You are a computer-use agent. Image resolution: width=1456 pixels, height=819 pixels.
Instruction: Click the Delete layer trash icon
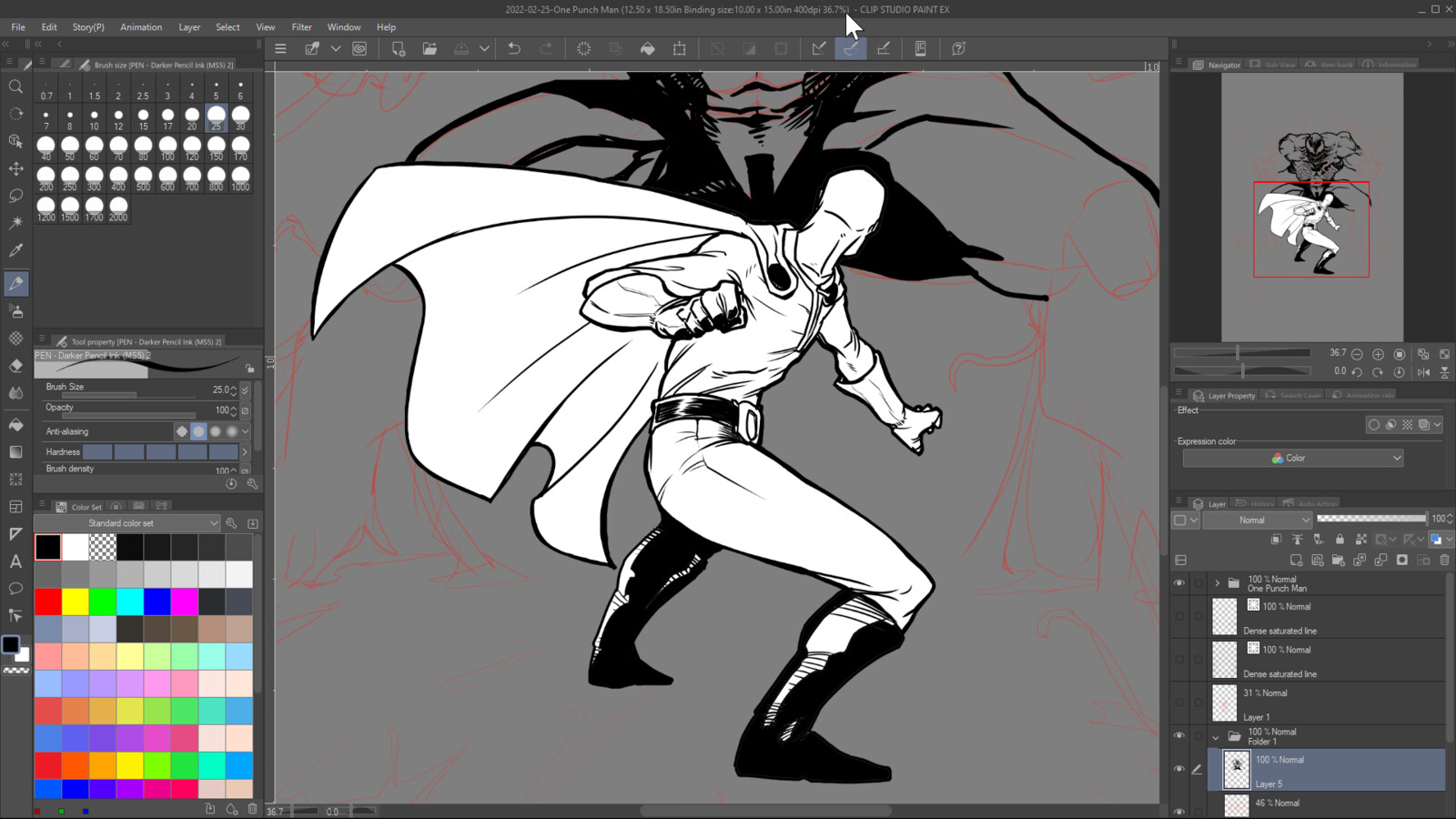(x=1444, y=560)
